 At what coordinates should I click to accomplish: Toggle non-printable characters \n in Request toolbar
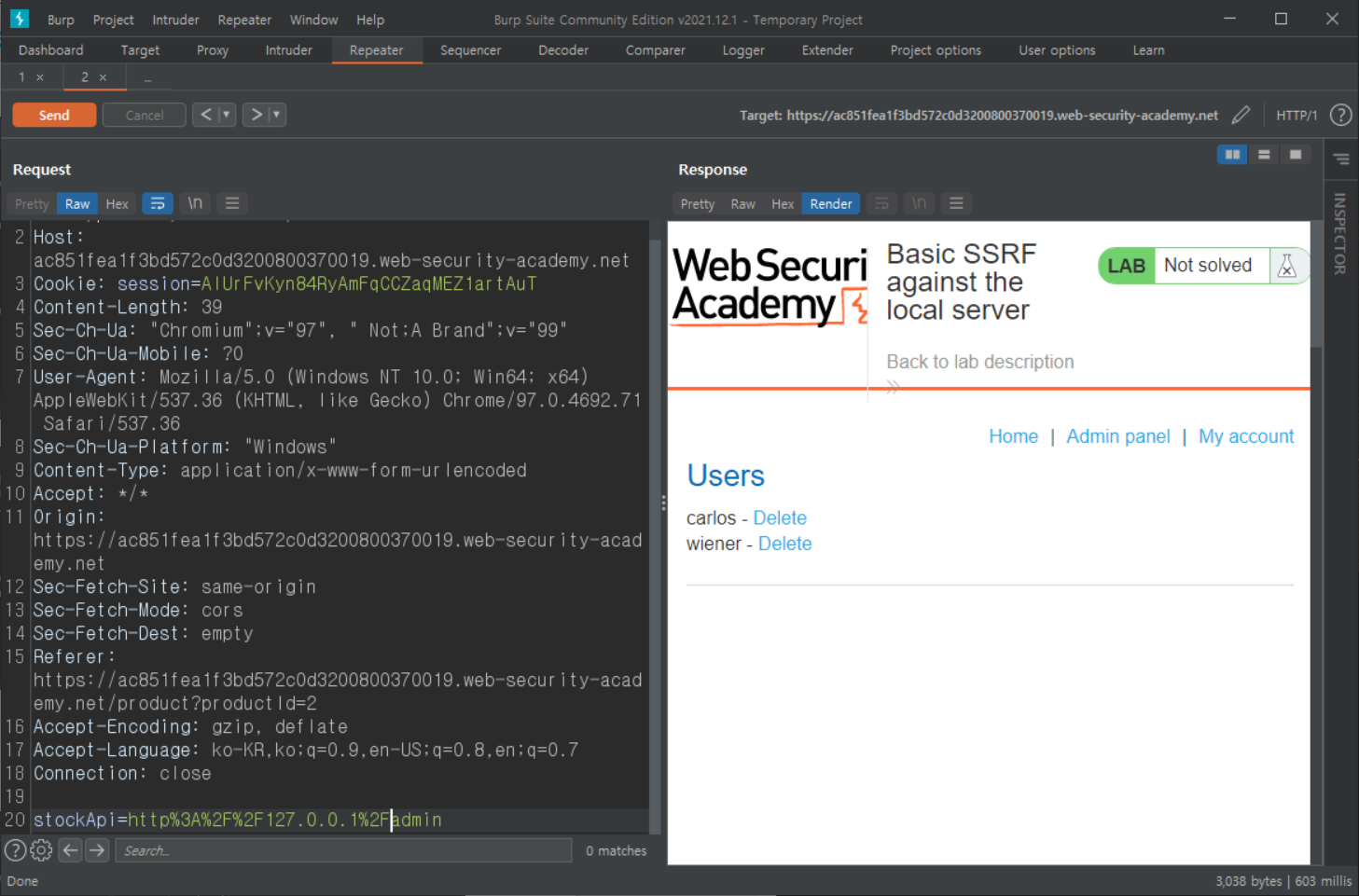195,203
